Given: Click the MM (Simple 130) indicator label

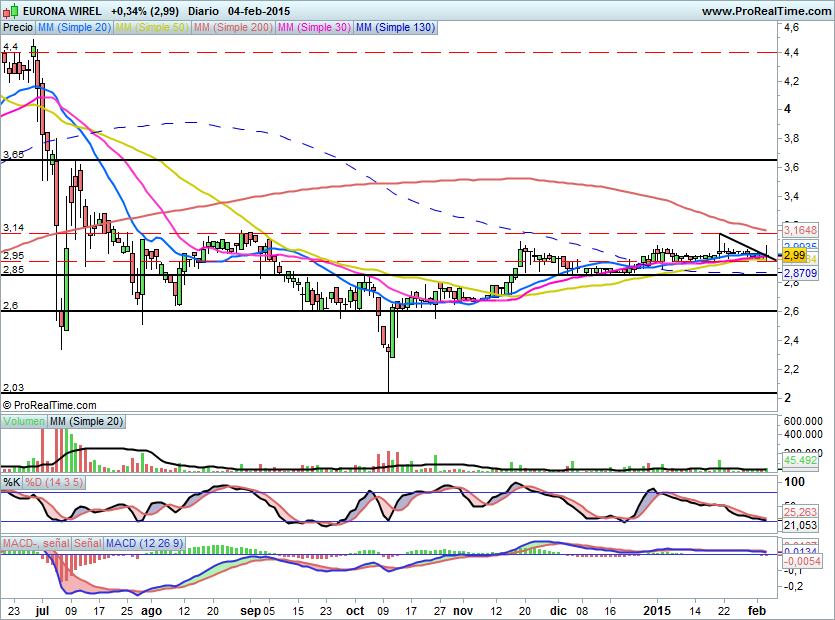Looking at the screenshot, I should (x=395, y=28).
